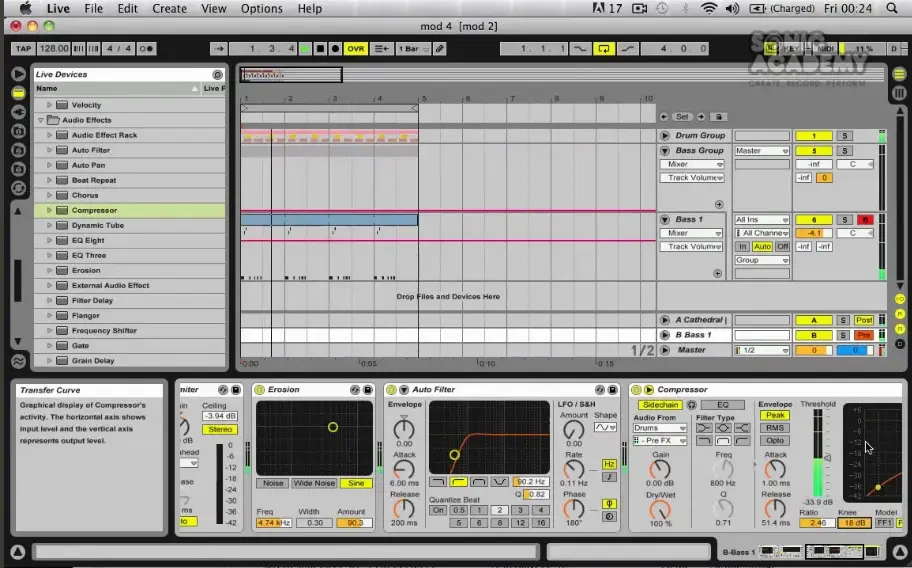Open the View menu

click(x=213, y=8)
